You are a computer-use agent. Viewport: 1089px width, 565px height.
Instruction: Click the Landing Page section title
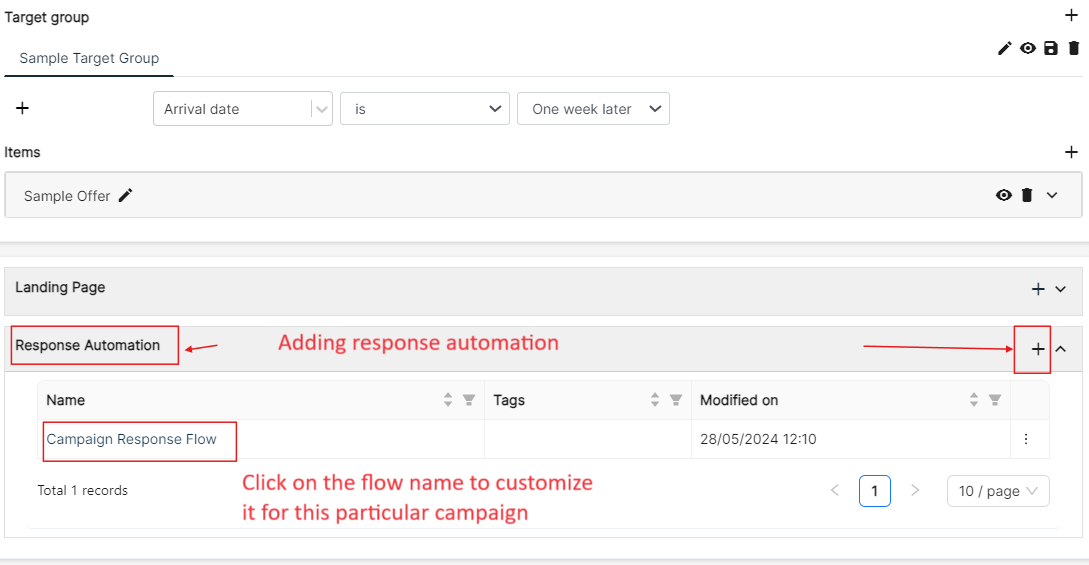point(60,287)
